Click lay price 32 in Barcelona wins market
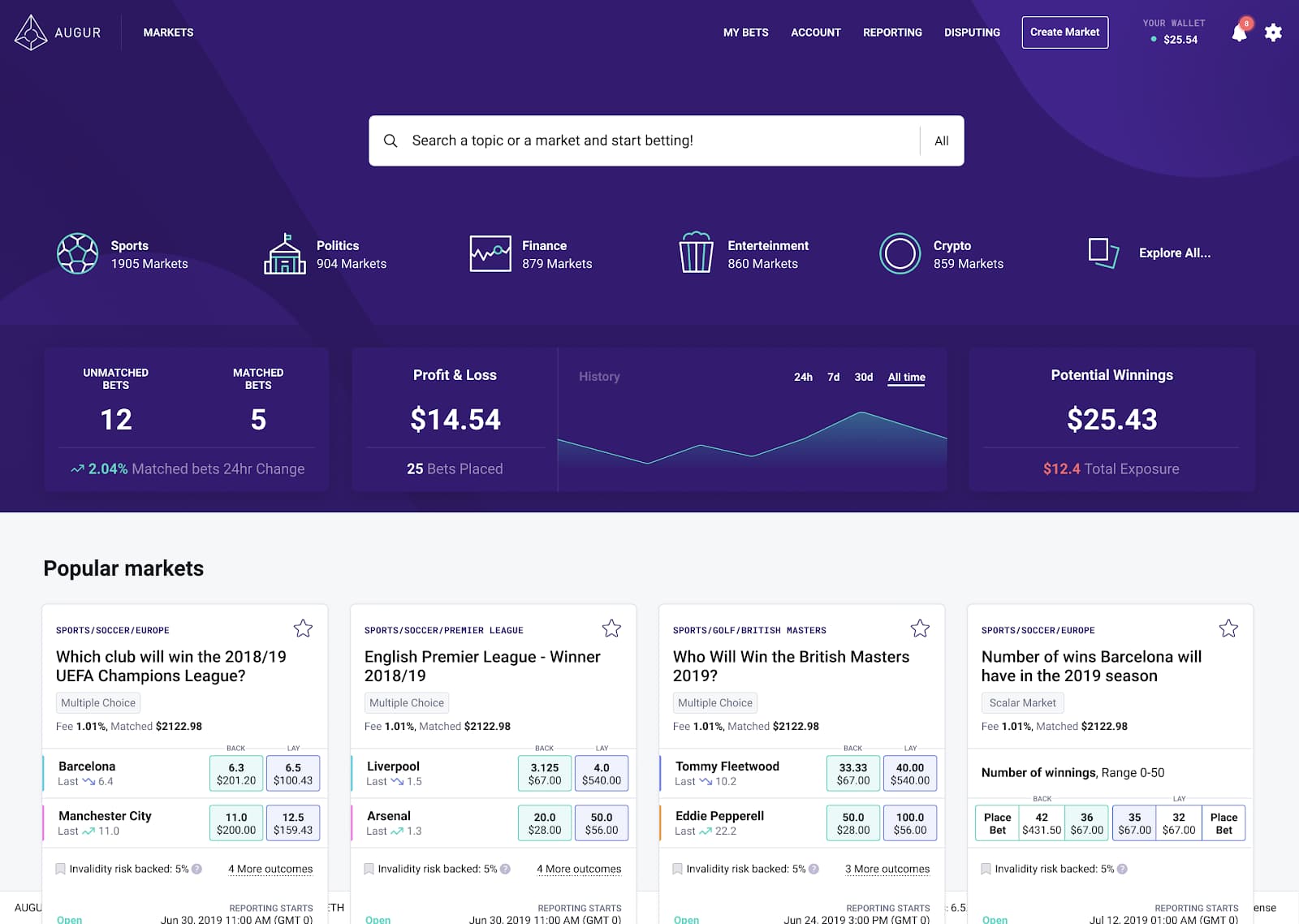 point(1179,823)
